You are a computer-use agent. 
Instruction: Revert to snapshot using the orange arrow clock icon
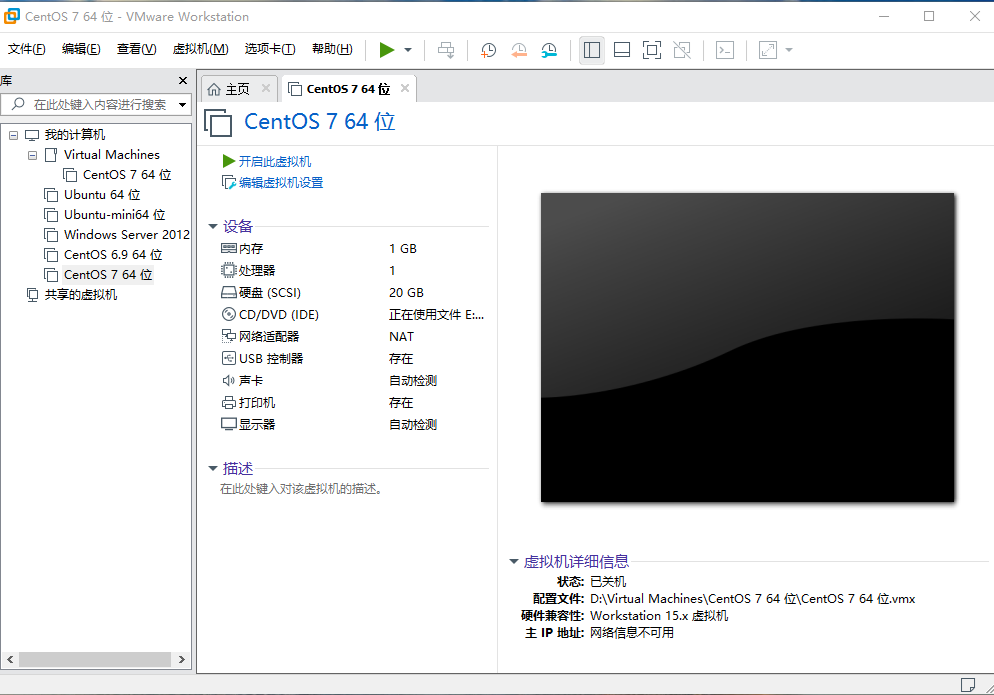519,50
